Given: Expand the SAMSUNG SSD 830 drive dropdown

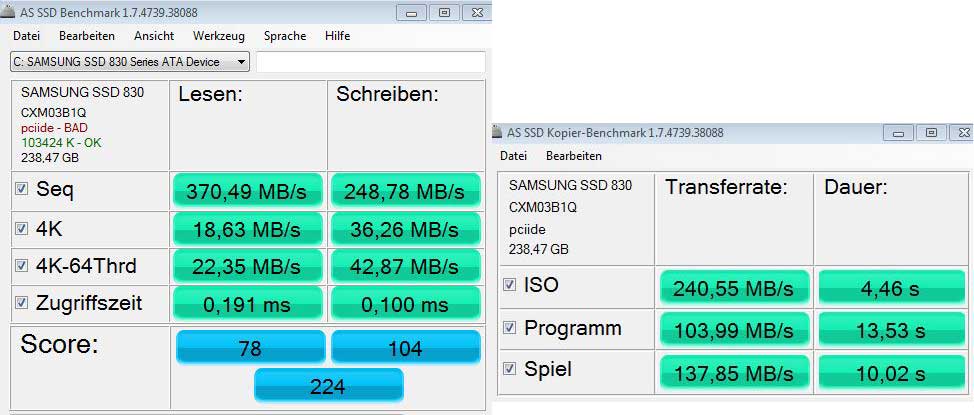Looking at the screenshot, I should (x=130, y=62).
